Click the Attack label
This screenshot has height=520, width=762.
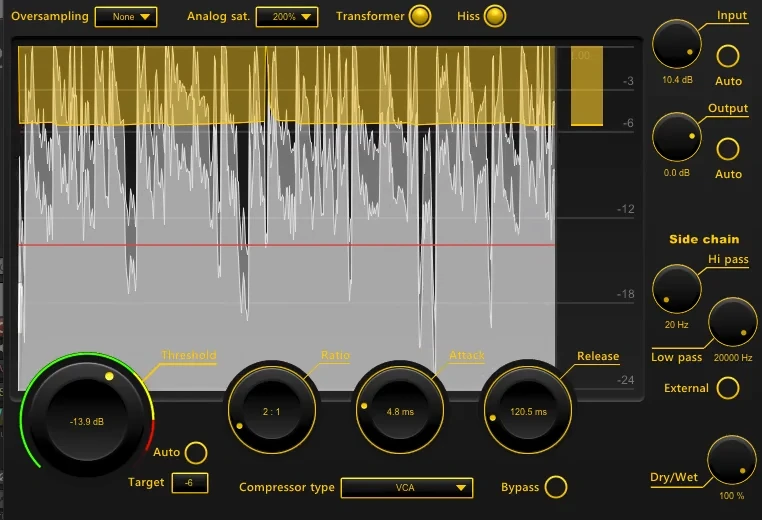tap(467, 355)
